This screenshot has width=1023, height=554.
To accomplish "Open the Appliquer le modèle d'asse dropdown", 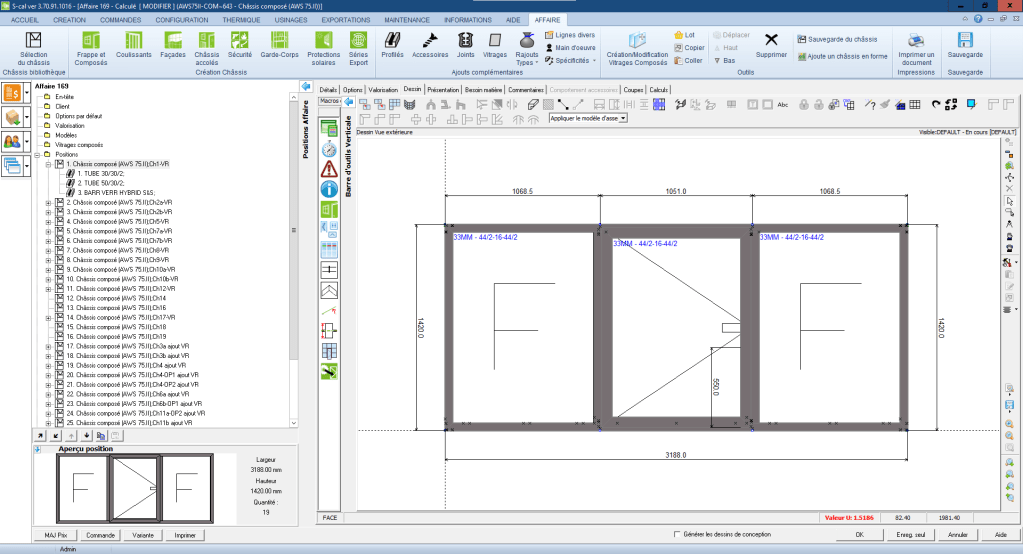I will click(x=588, y=118).
